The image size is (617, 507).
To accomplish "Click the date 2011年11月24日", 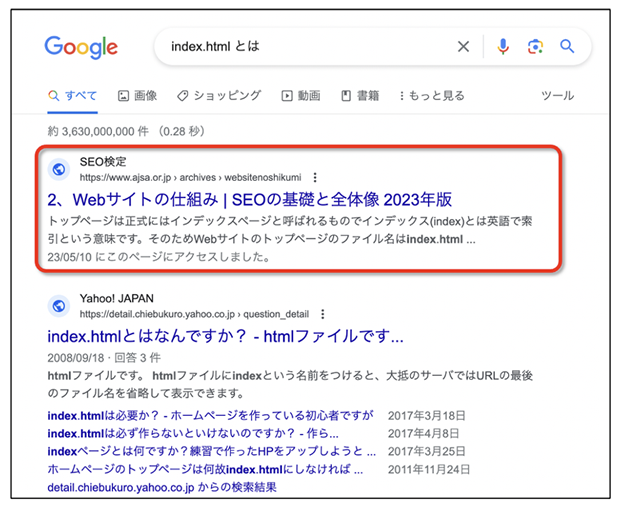I will click(x=429, y=469).
